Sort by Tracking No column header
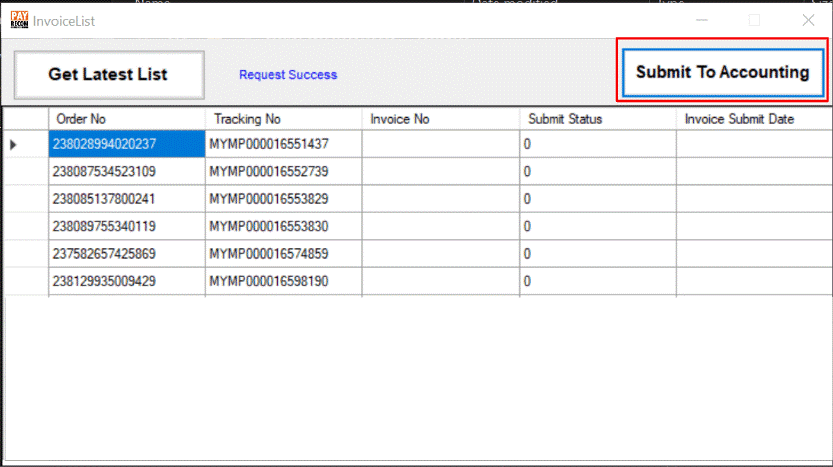Image resolution: width=833 pixels, height=467 pixels. (283, 119)
